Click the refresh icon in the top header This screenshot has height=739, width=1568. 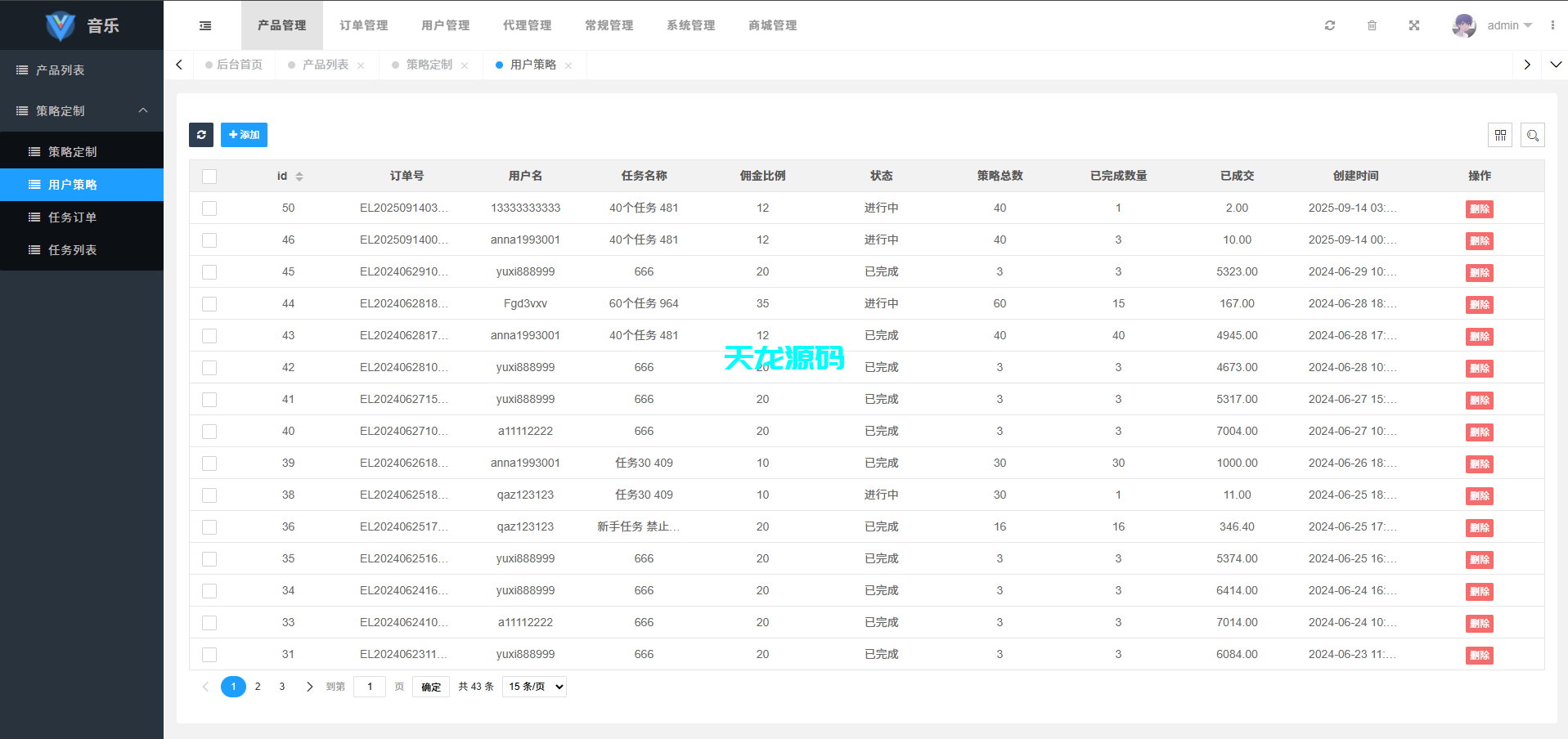(1329, 25)
